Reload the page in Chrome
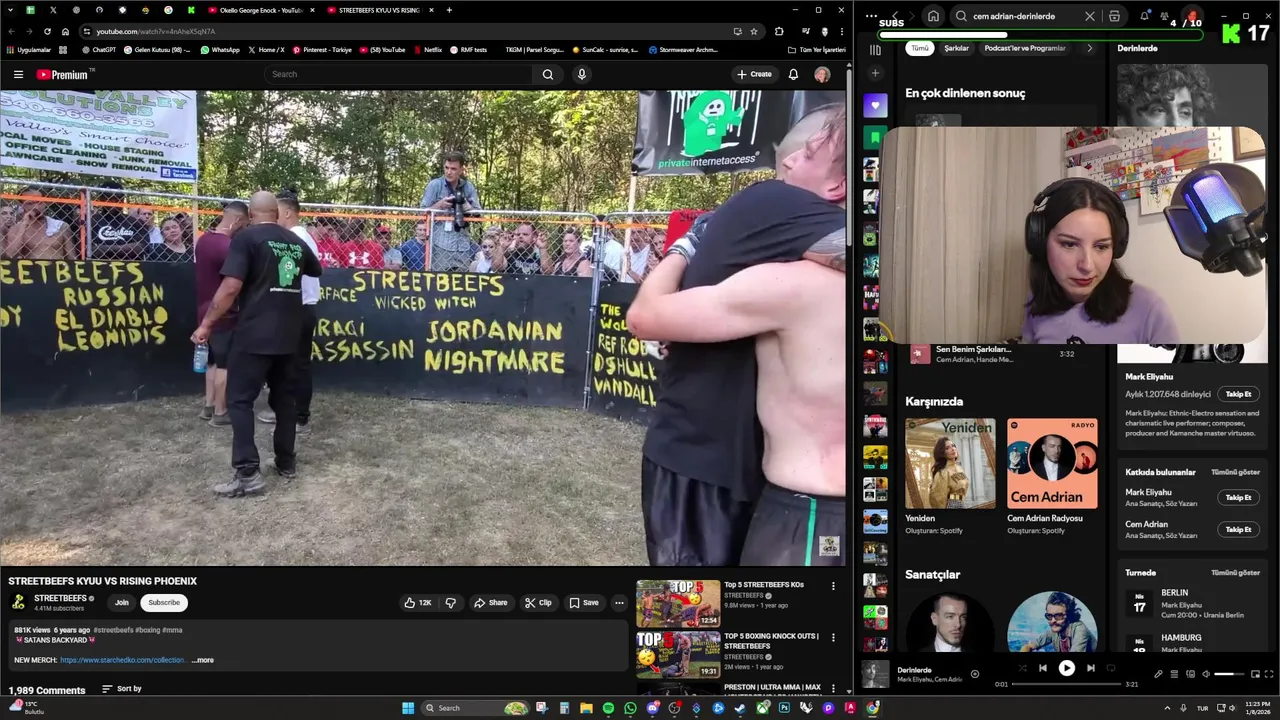The width and height of the screenshot is (1280, 720). point(47,31)
